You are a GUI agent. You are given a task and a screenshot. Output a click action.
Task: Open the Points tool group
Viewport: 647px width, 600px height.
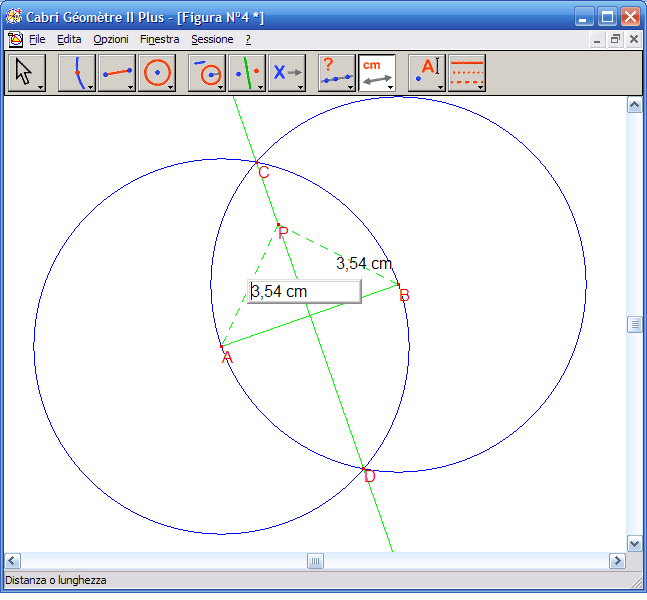[x=77, y=73]
